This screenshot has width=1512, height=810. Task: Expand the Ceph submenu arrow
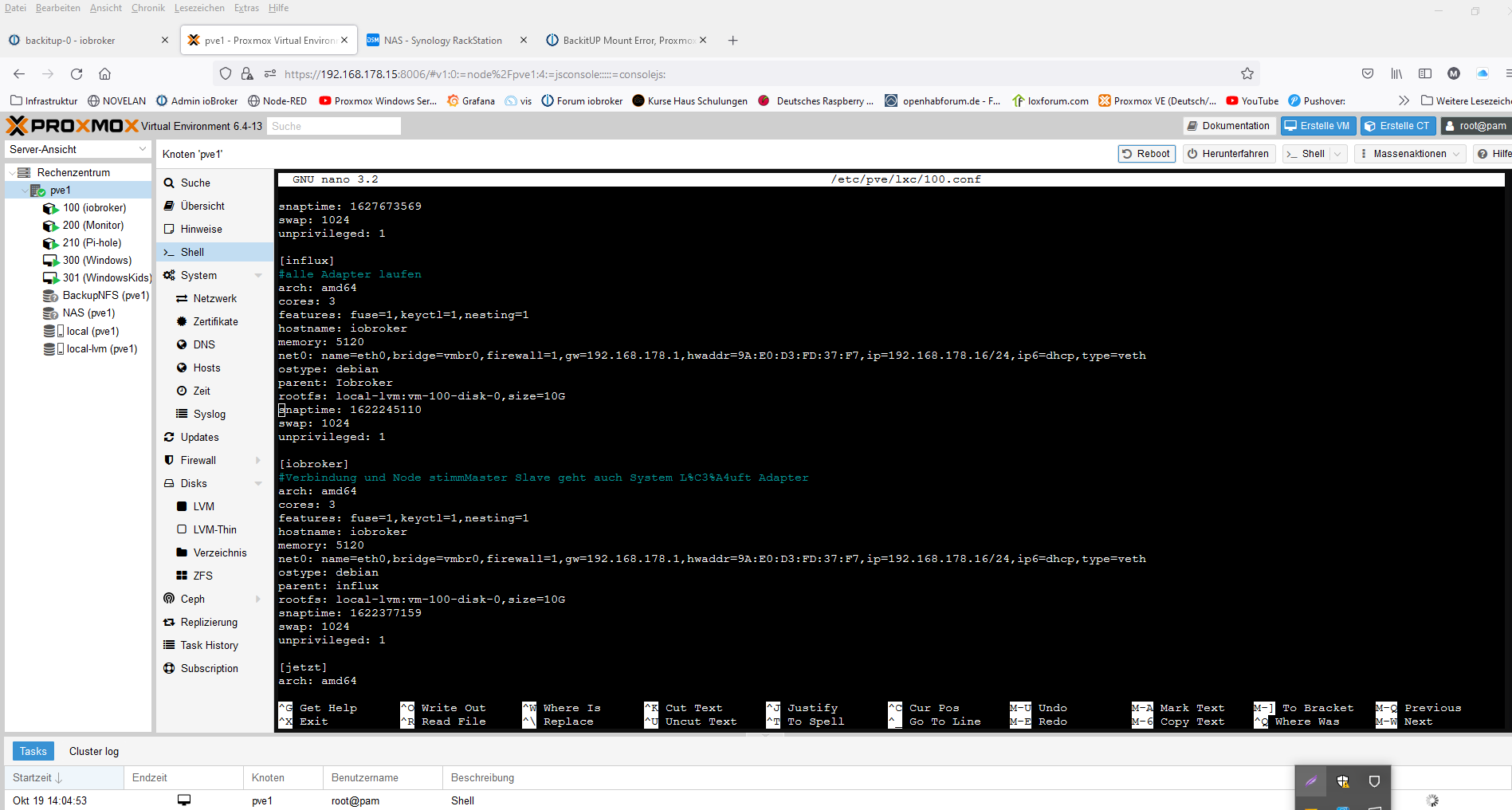258,599
